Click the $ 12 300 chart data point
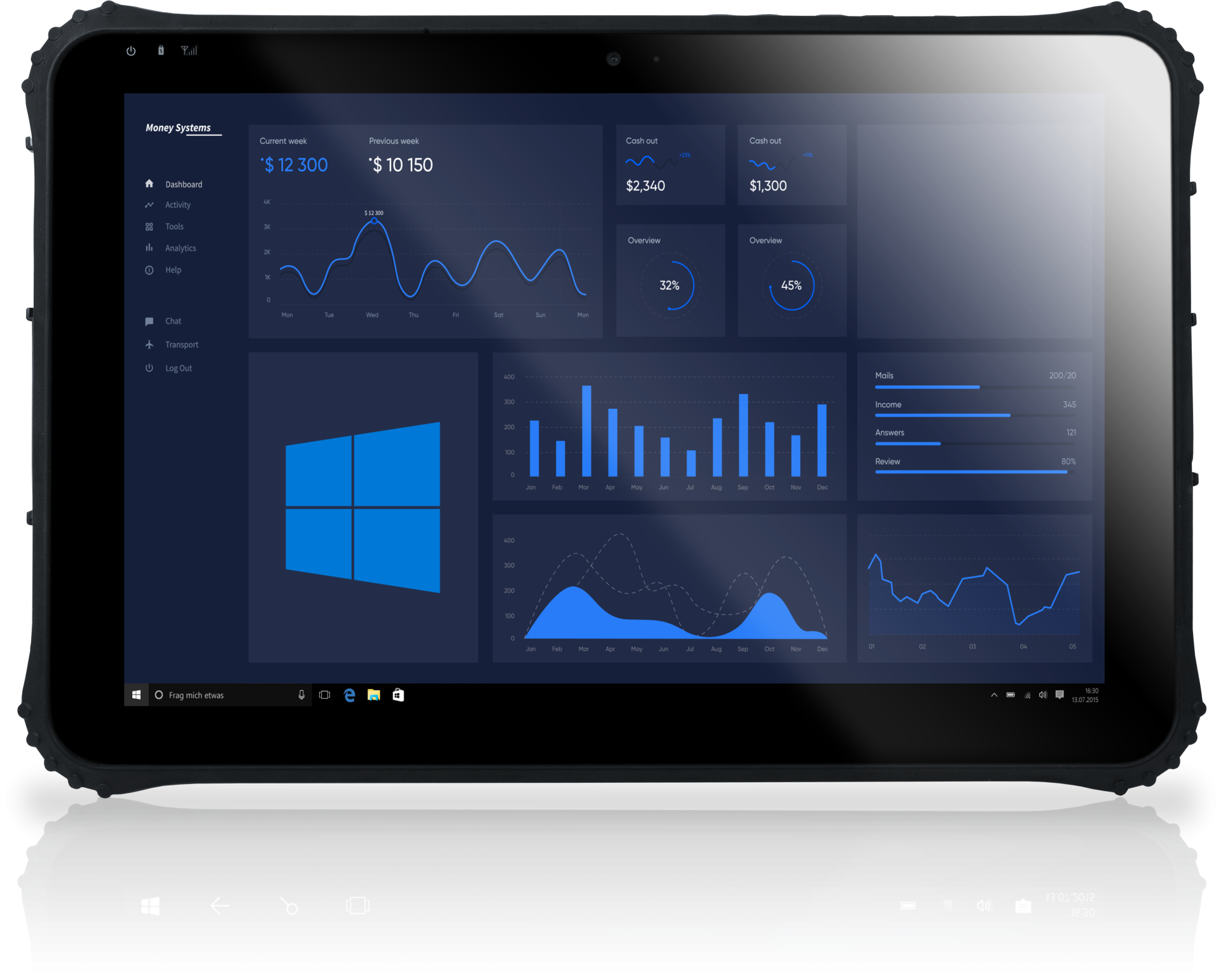Screen dimensions: 1221x980 375,221
